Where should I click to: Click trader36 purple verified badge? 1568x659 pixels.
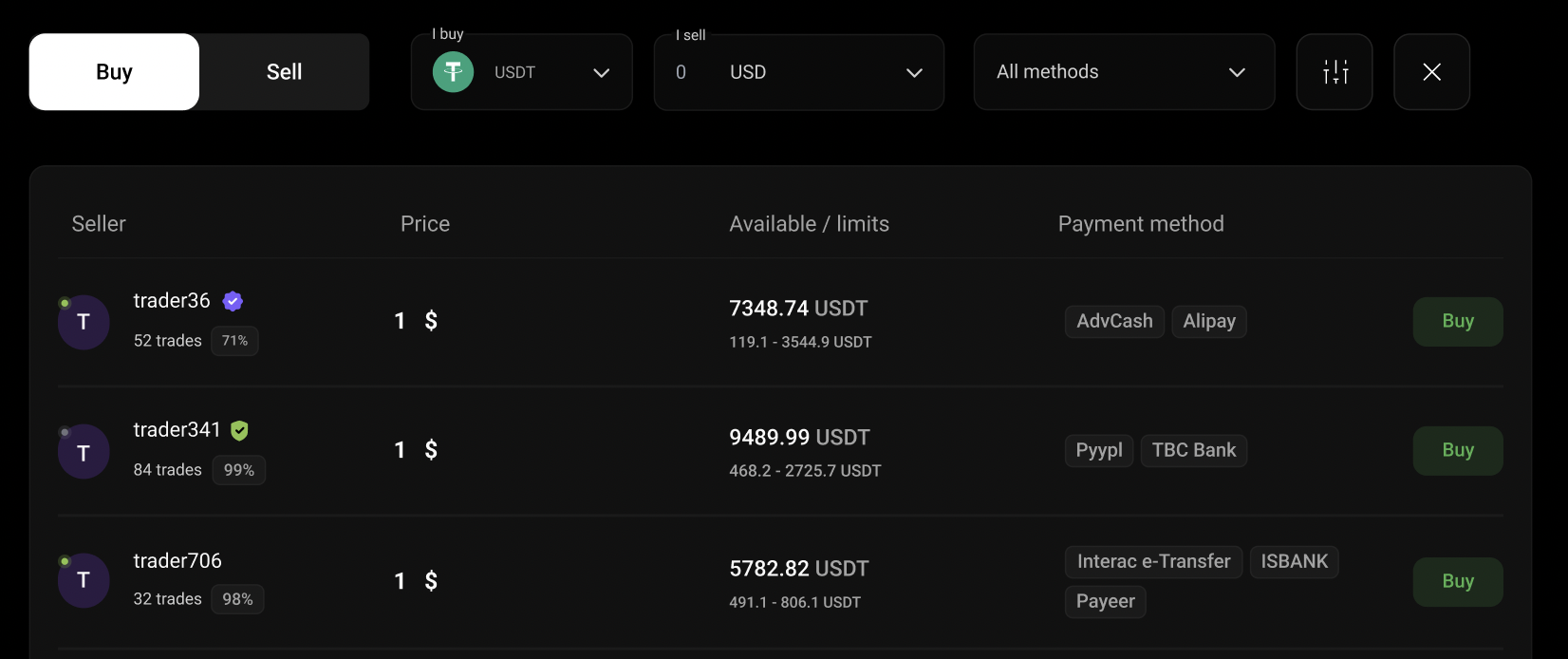(233, 301)
